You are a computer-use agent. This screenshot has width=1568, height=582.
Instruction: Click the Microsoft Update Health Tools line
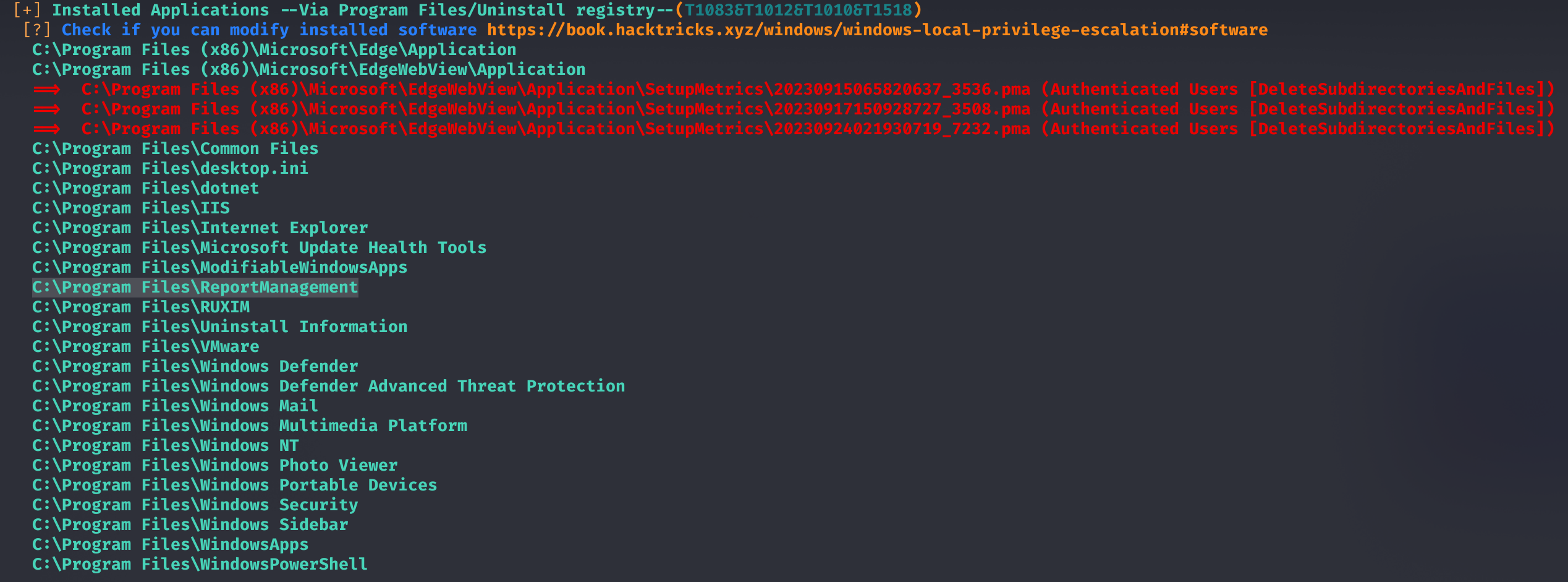click(260, 247)
